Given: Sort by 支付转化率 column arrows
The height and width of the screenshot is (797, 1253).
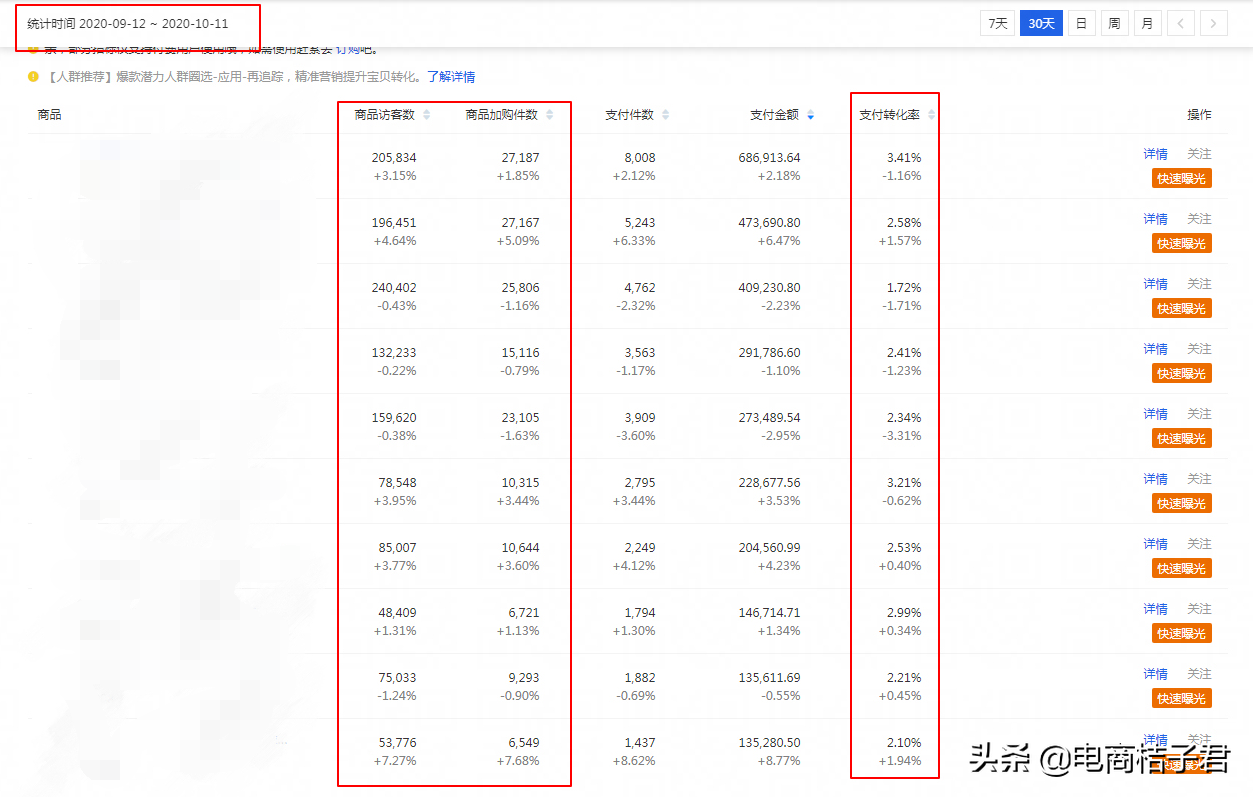Looking at the screenshot, I should (x=932, y=115).
